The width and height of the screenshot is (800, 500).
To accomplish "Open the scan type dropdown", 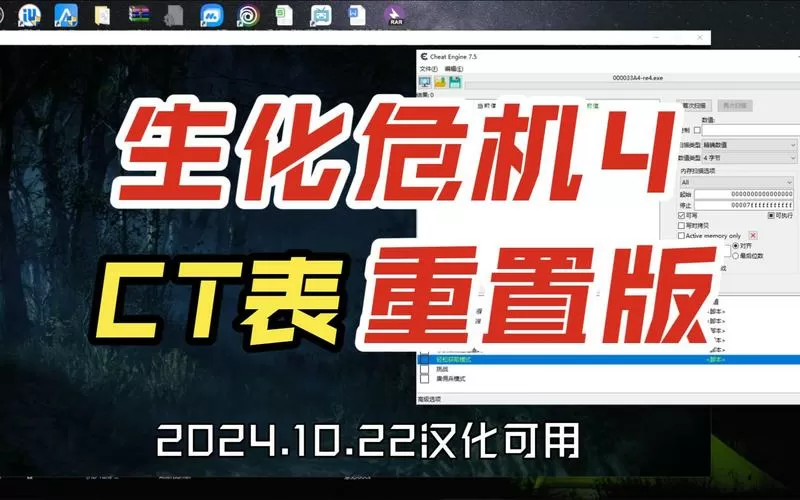I will pos(749,145).
